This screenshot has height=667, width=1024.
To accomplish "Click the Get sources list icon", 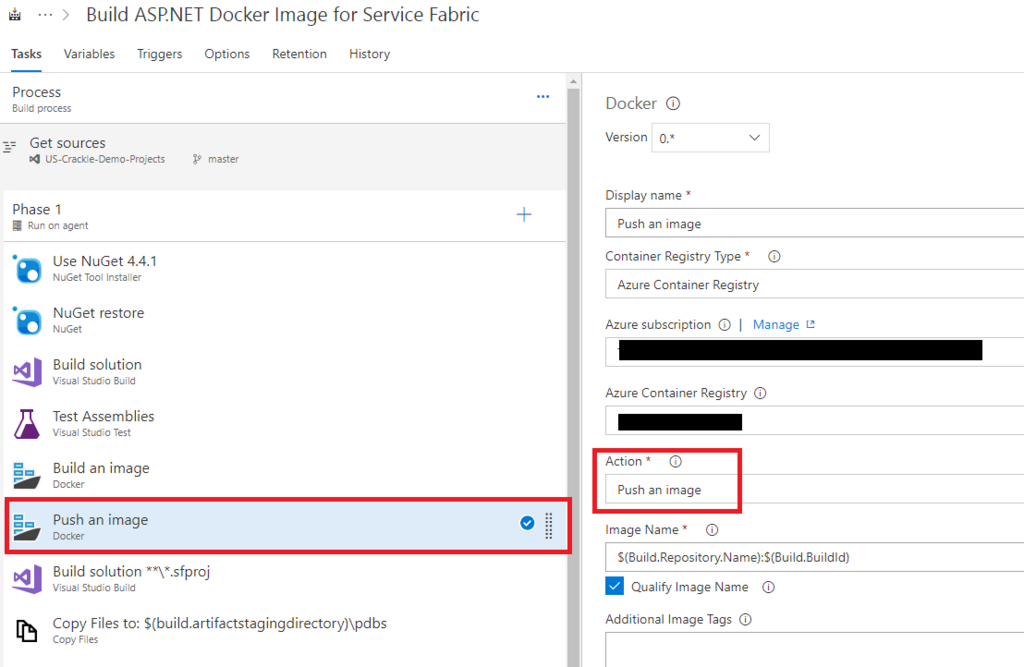I will 9,147.
